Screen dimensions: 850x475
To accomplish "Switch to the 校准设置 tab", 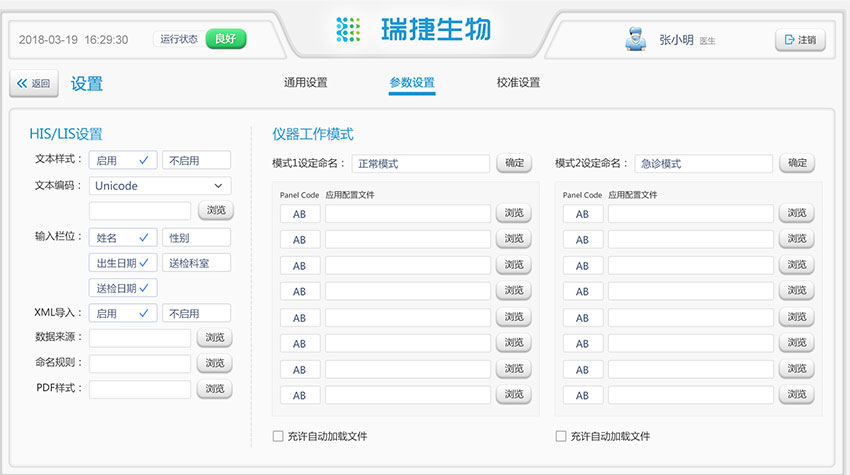I will click(x=518, y=83).
